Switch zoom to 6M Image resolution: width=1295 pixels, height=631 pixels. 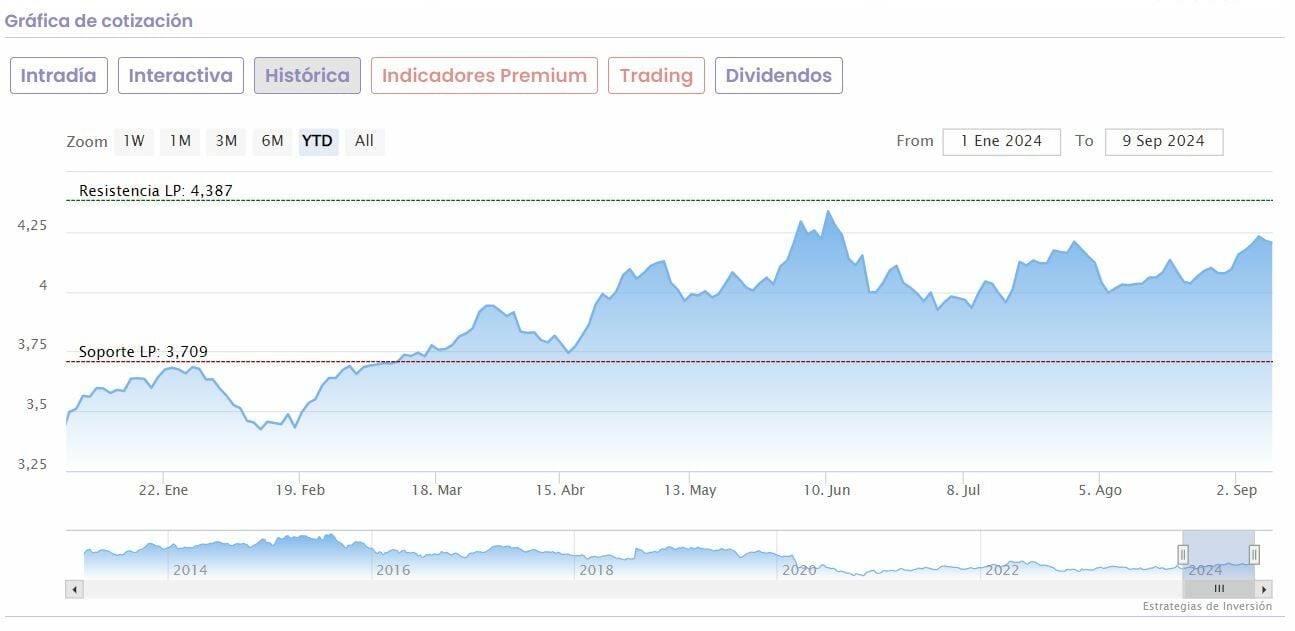[x=272, y=141]
